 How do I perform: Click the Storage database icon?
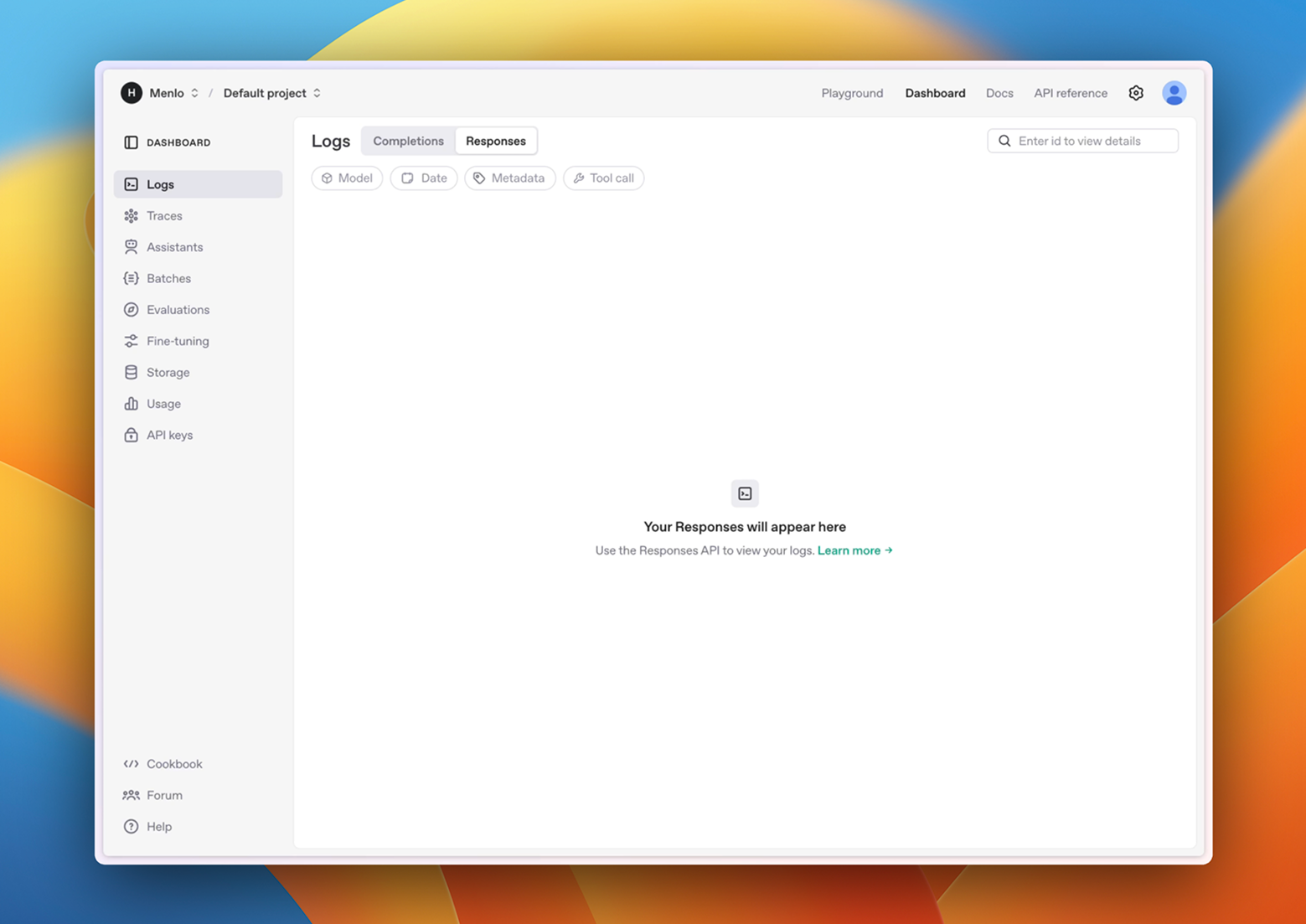pyautogui.click(x=131, y=372)
